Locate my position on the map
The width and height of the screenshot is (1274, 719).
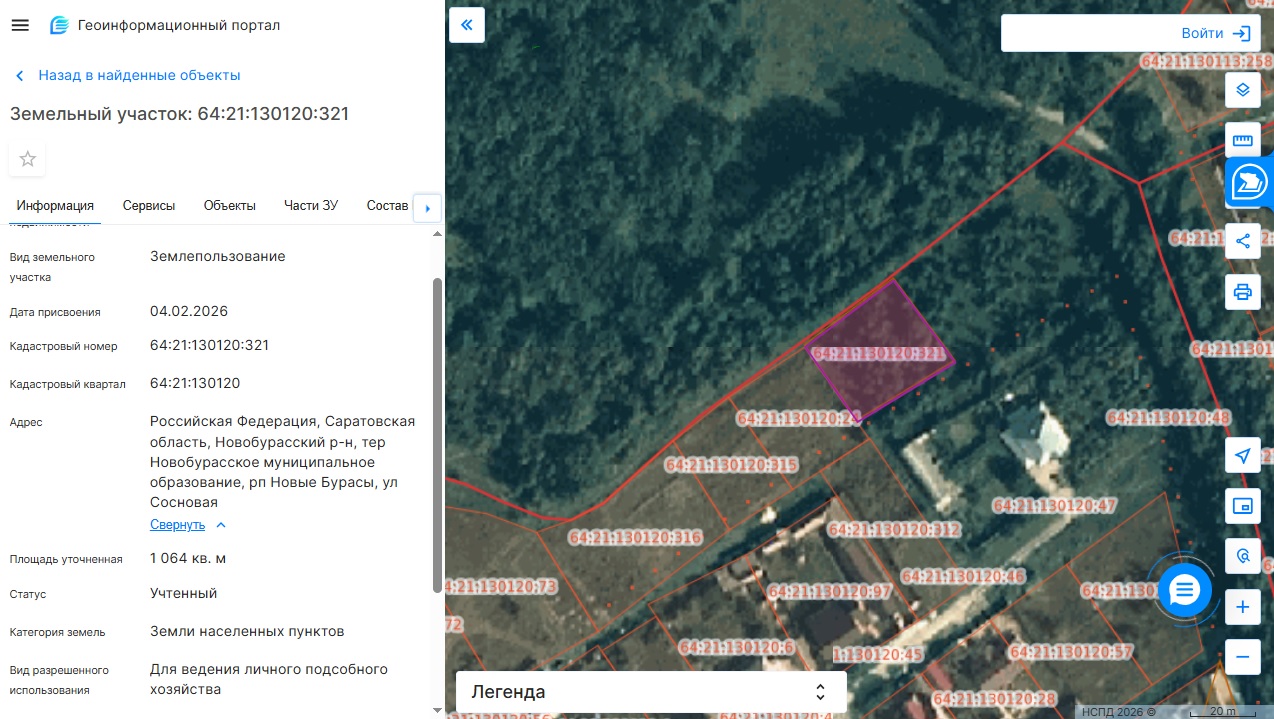(x=1243, y=455)
